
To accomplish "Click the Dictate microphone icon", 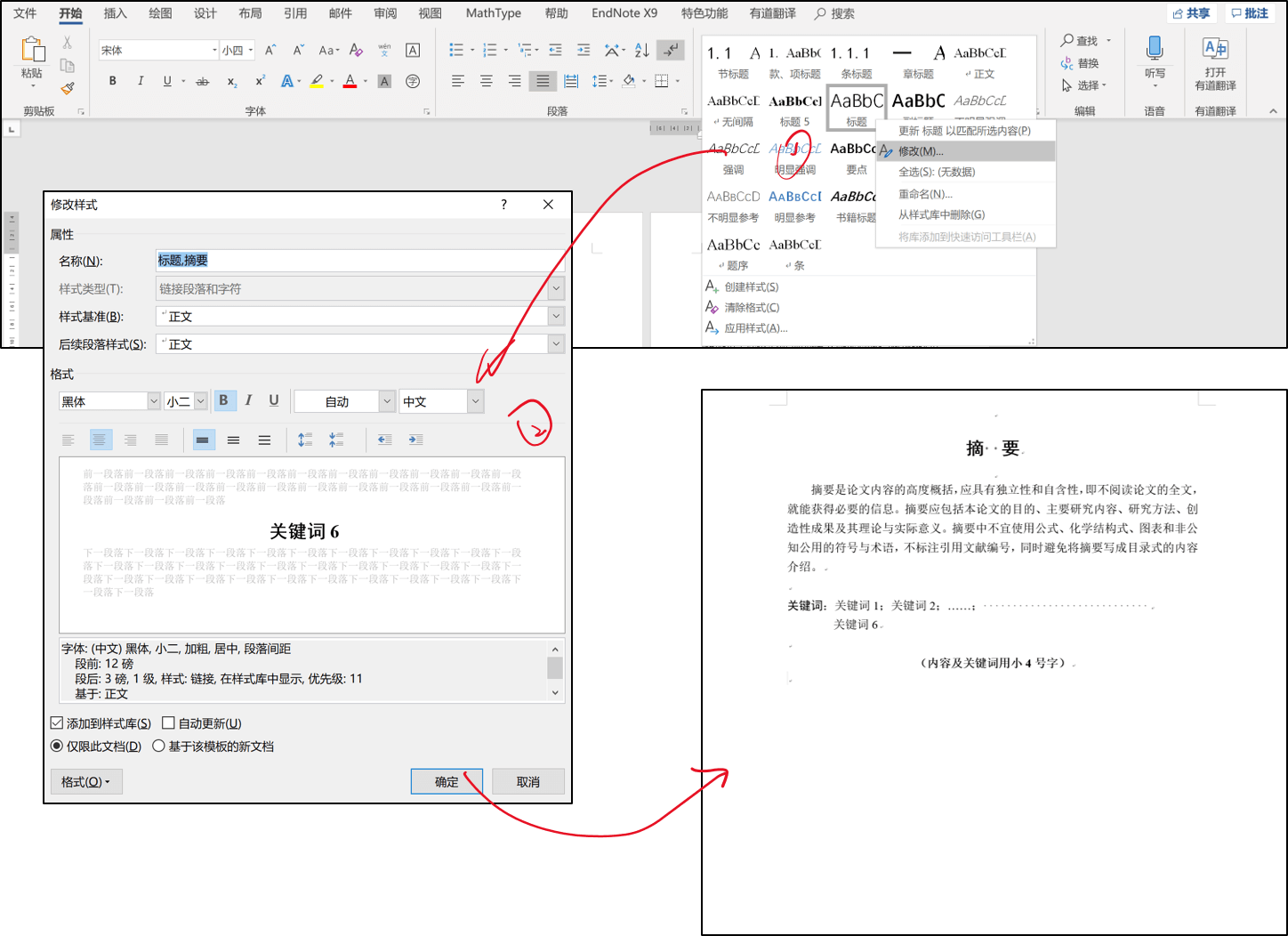I will tap(1155, 48).
